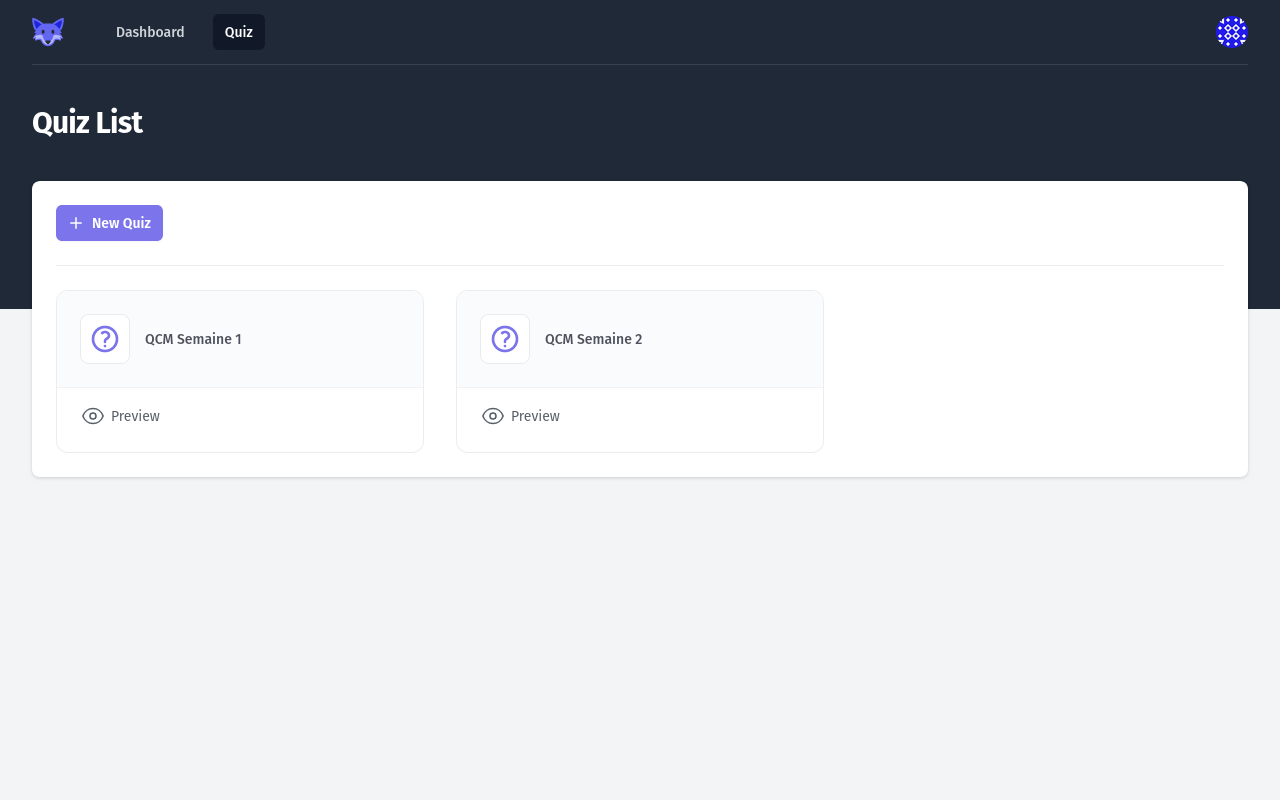
Task: Go to the Dashboard nav item
Action: pos(150,32)
